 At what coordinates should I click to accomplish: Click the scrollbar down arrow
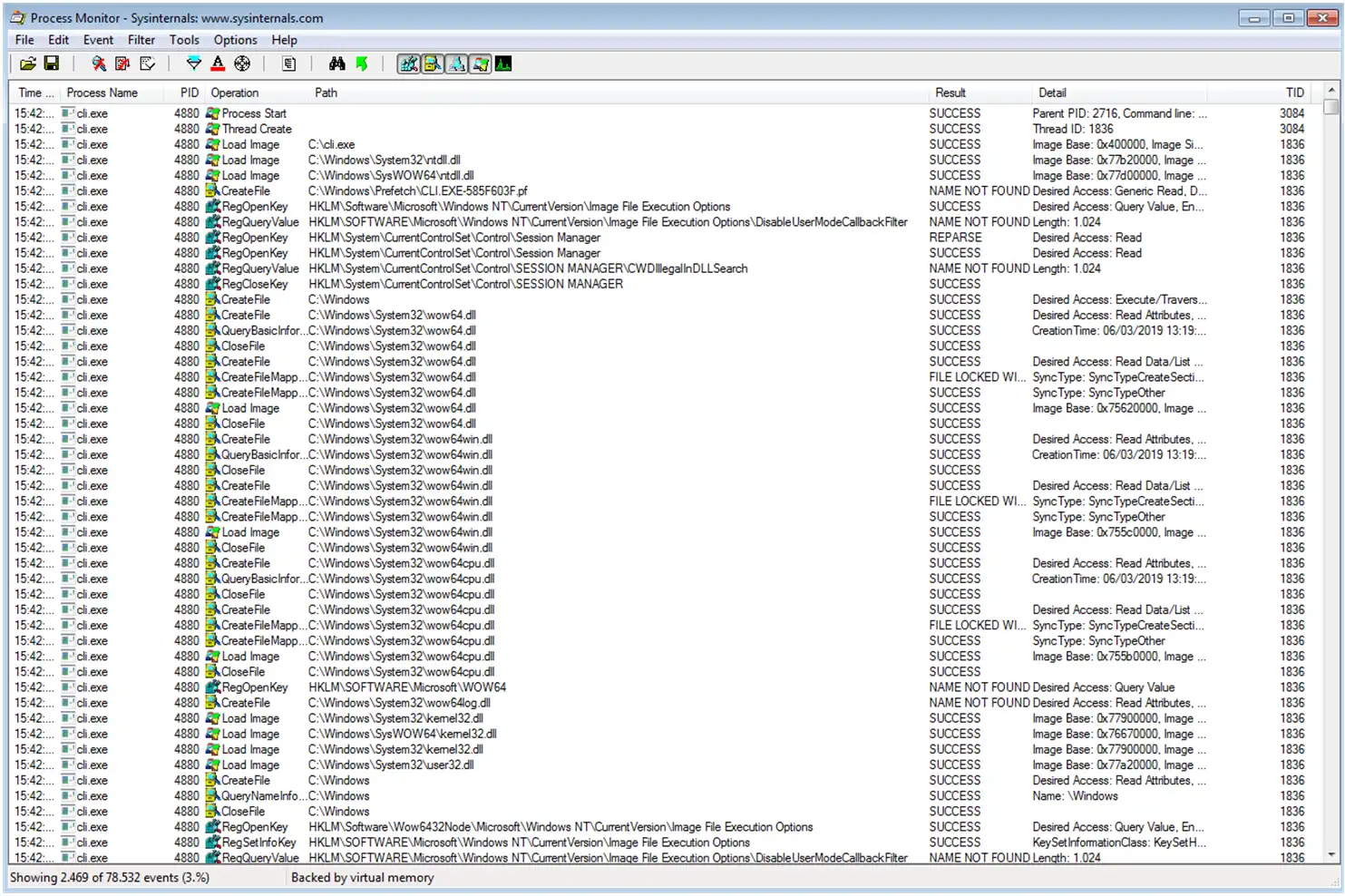1330,854
